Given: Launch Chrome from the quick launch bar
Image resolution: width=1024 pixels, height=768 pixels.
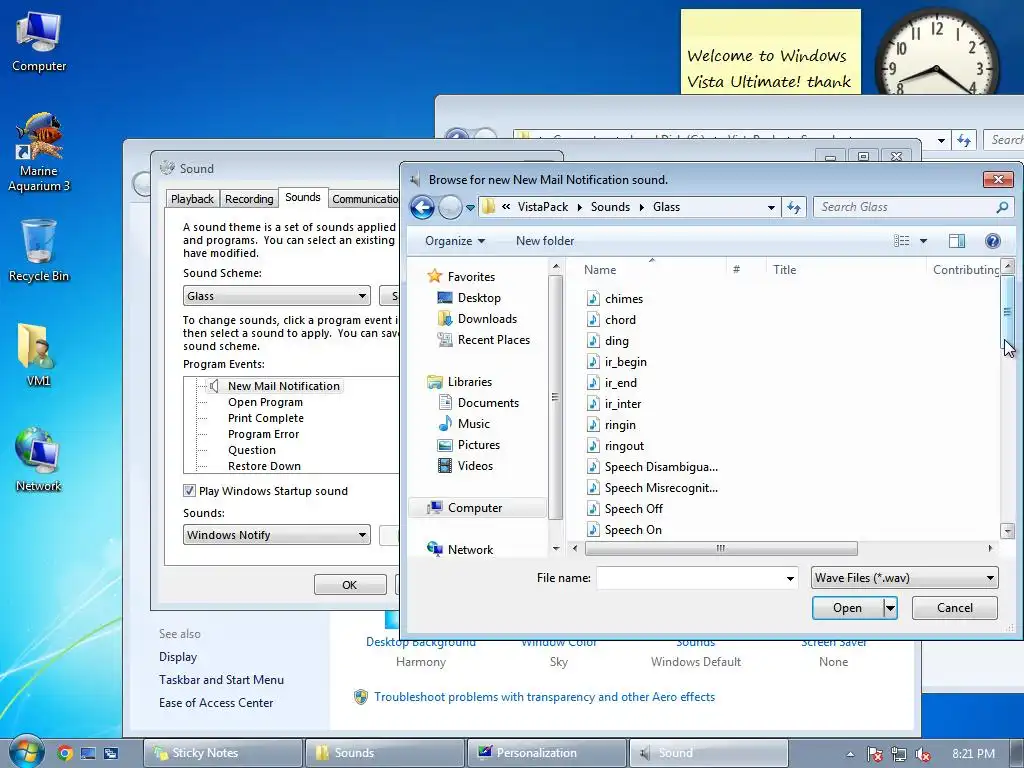Looking at the screenshot, I should click(x=64, y=753).
